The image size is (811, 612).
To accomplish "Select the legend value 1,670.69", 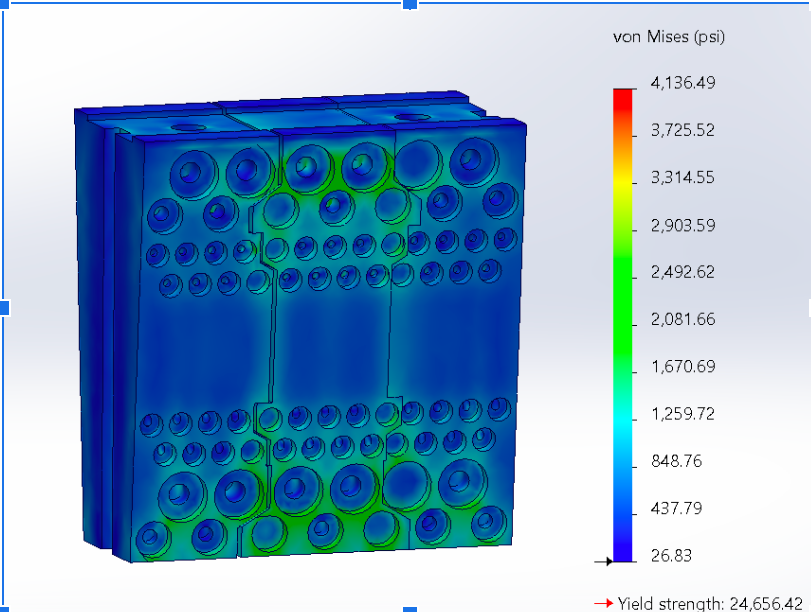I will click(x=683, y=366).
